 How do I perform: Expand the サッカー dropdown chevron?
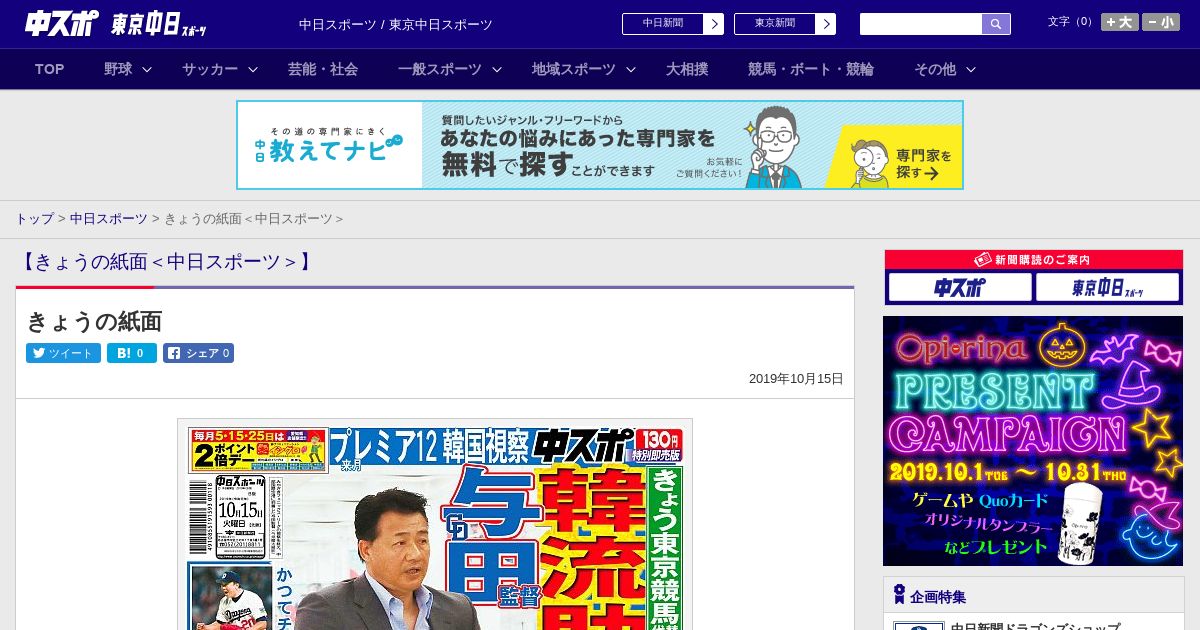(x=253, y=69)
